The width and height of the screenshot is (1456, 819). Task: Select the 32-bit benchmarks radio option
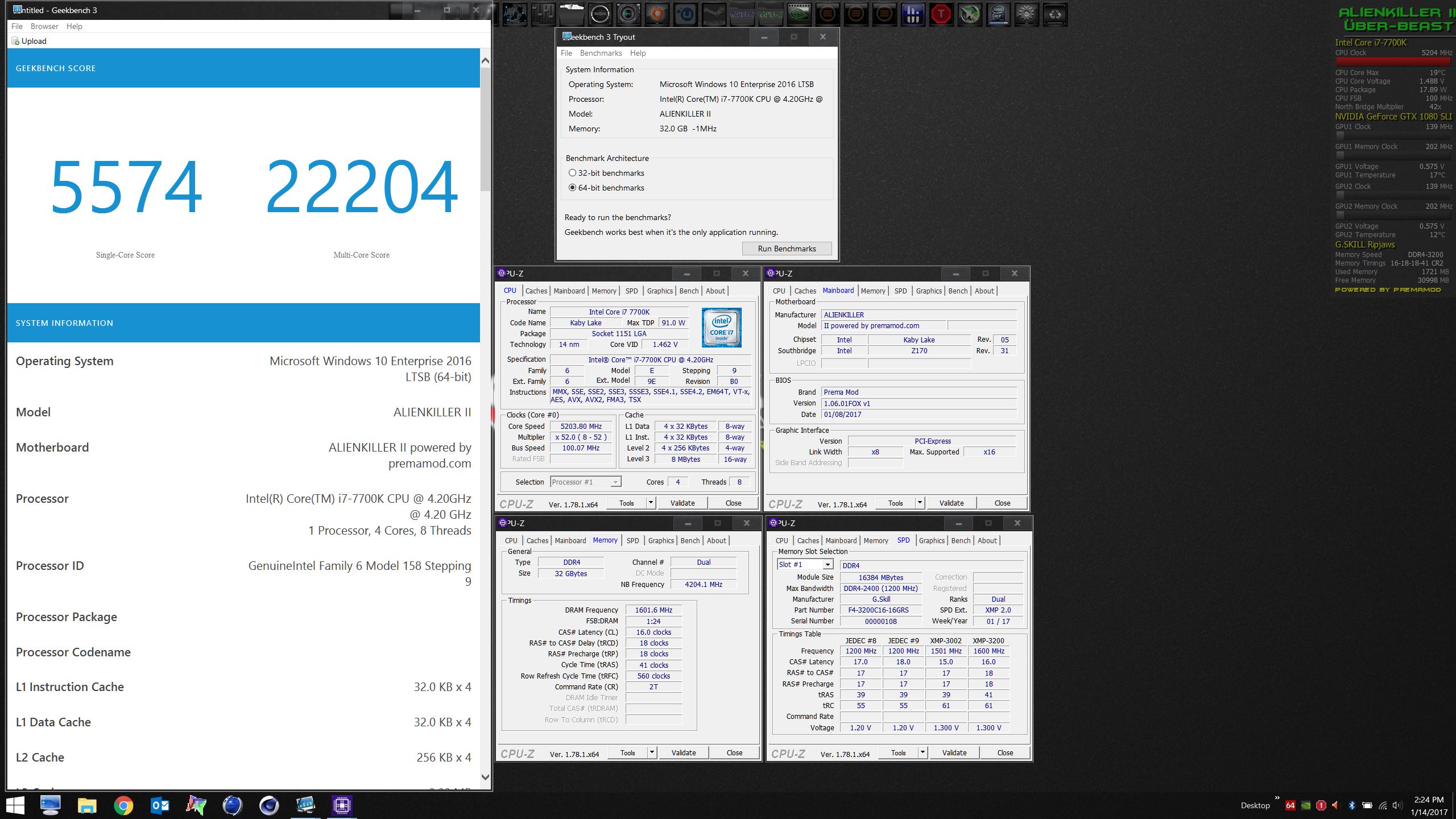point(606,173)
